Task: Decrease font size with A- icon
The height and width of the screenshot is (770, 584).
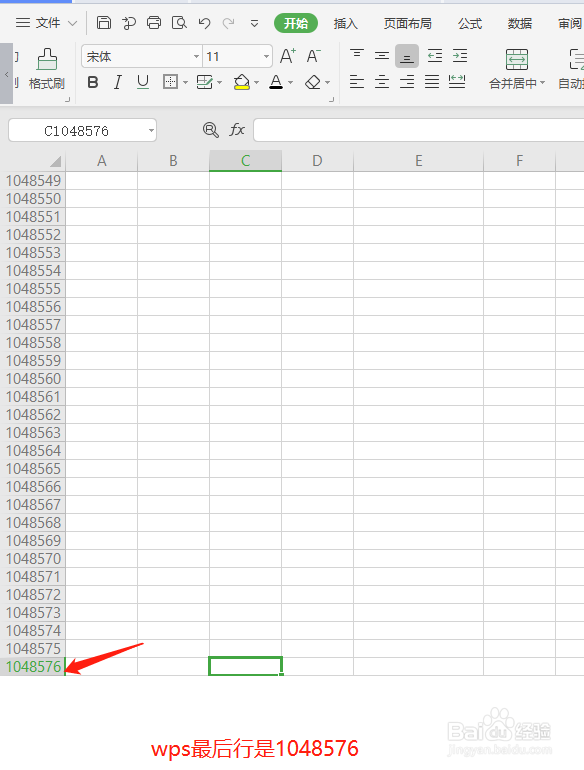Action: [x=313, y=56]
